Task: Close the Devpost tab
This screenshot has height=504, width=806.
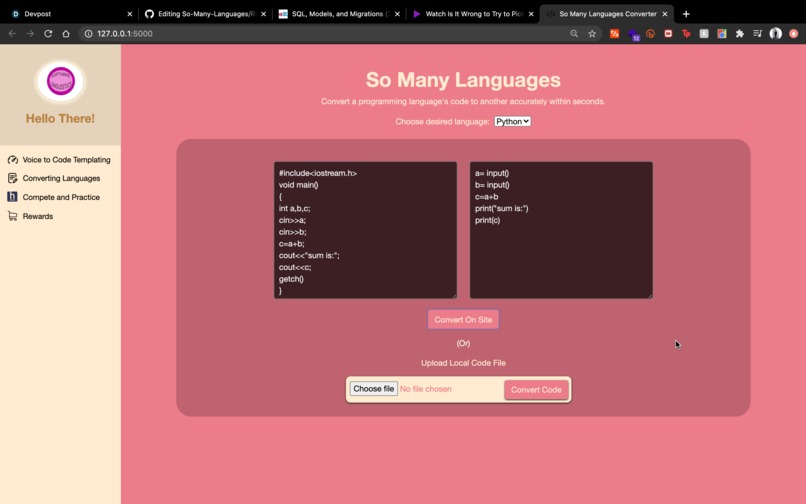Action: coord(130,14)
